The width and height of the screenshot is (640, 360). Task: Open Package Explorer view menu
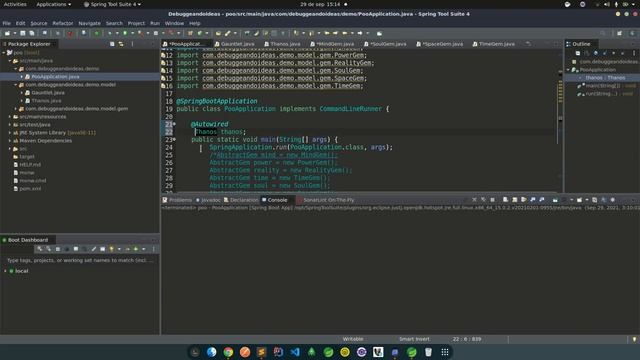click(x=132, y=44)
